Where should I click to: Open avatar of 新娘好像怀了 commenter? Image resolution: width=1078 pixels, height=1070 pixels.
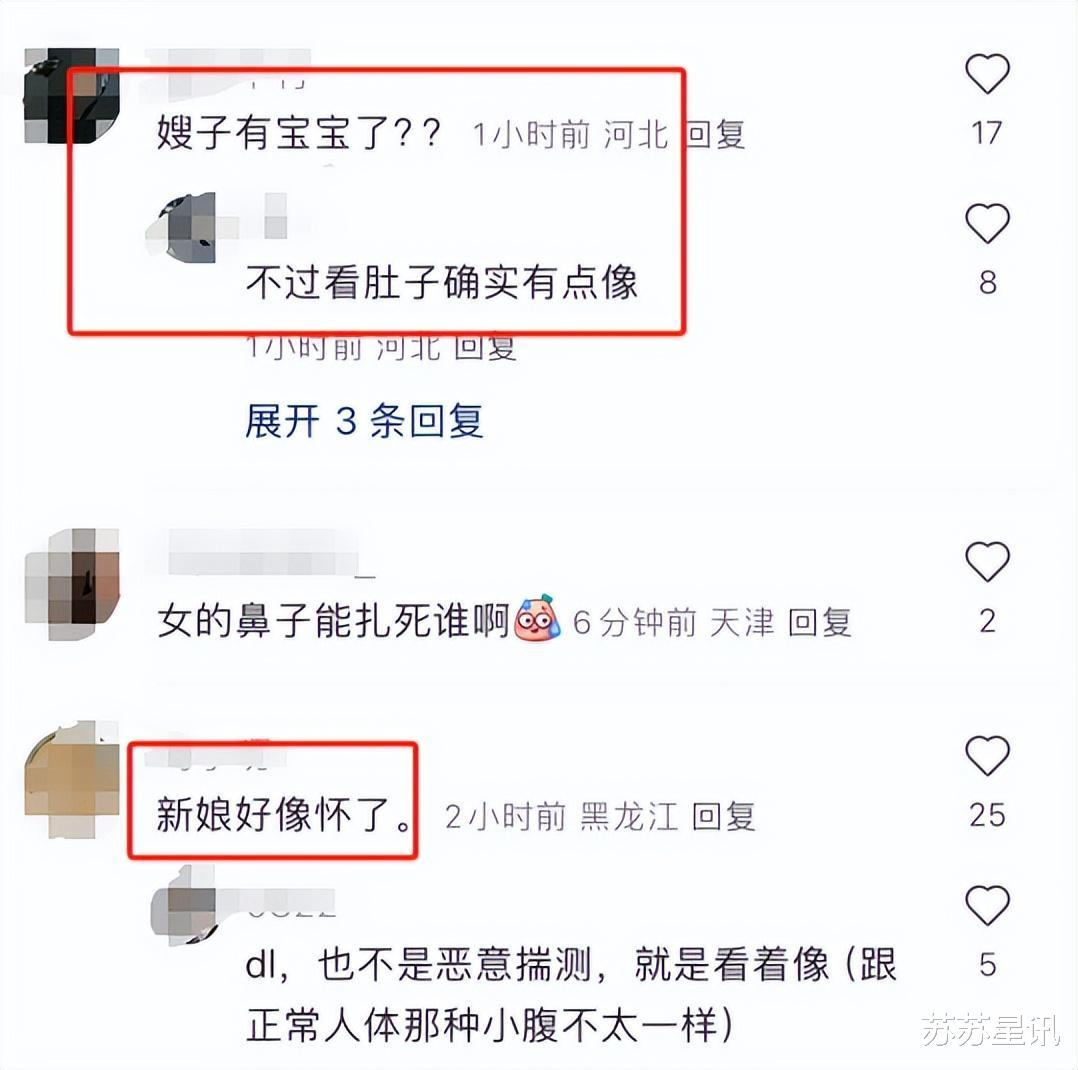point(72,779)
